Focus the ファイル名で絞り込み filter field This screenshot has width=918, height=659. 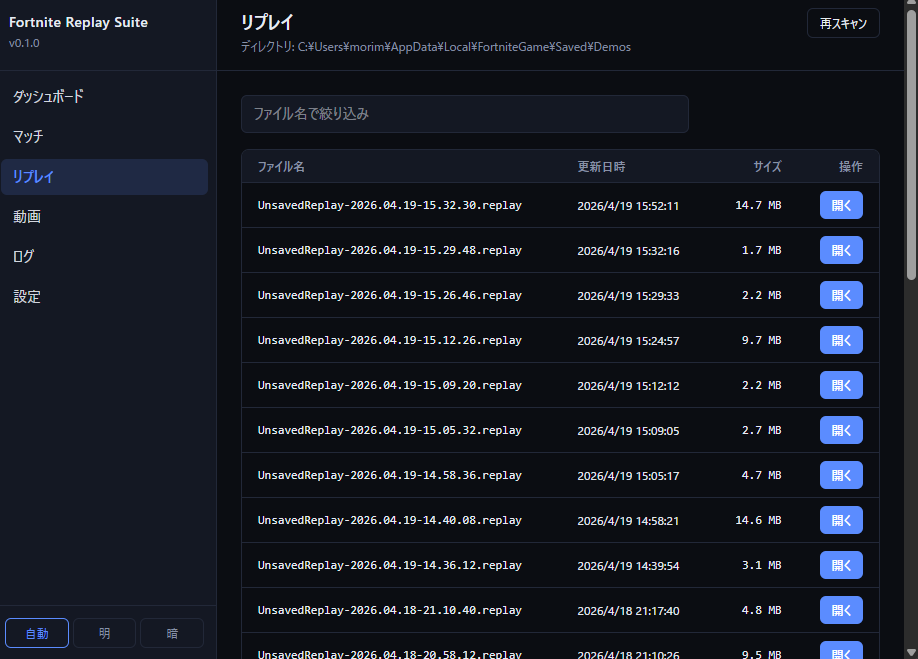(x=464, y=114)
